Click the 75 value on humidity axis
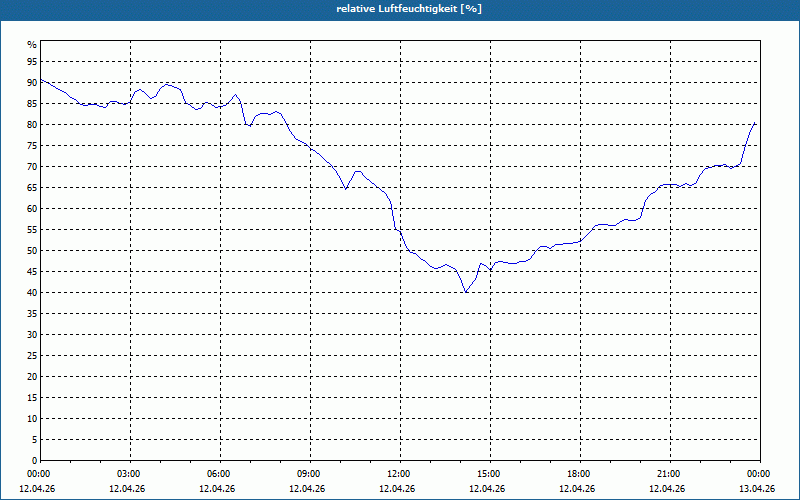Viewport: 800px width, 500px height. point(32,146)
